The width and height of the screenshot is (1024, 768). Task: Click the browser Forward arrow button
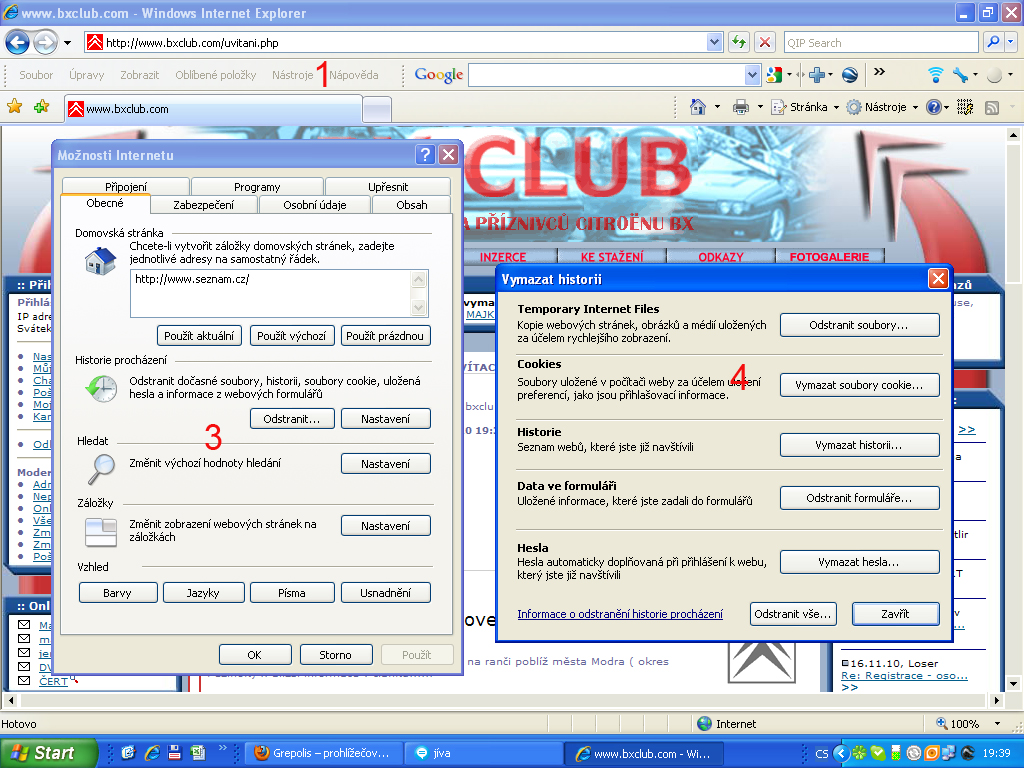pyautogui.click(x=45, y=43)
